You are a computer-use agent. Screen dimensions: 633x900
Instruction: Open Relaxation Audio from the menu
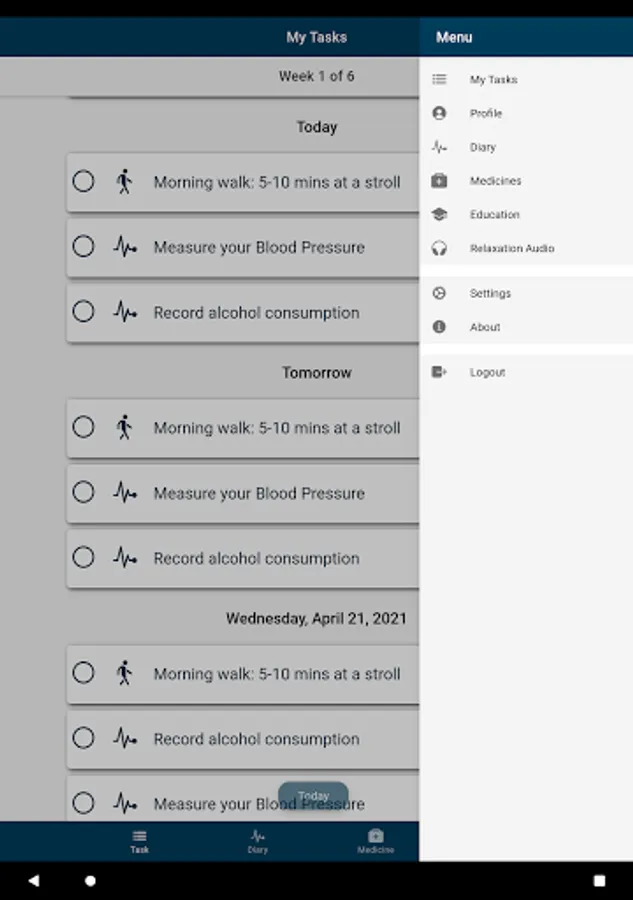512,248
